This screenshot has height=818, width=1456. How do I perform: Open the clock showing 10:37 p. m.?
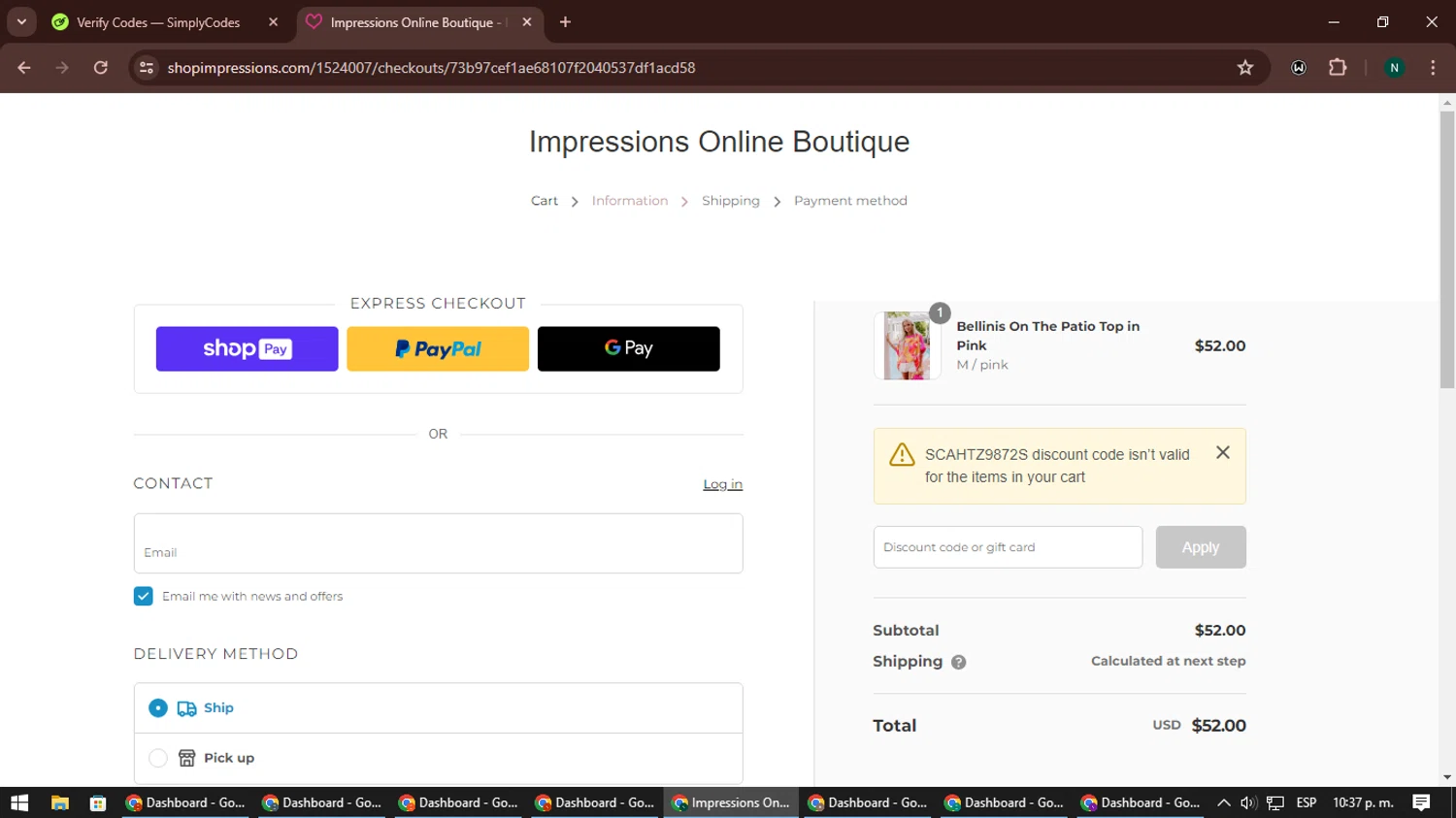click(1363, 802)
